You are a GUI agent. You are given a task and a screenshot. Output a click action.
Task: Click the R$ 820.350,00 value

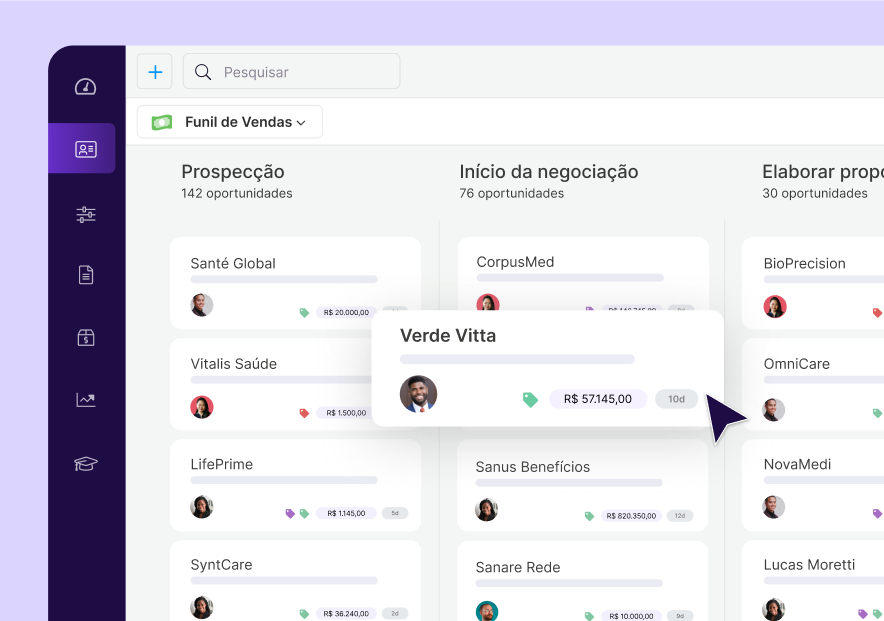631,516
